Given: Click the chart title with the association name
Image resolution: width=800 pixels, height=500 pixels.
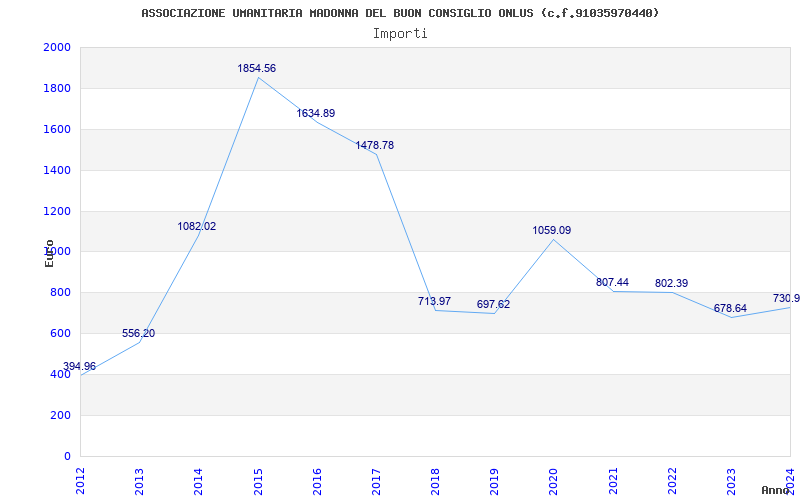Looking at the screenshot, I should click(401, 13).
